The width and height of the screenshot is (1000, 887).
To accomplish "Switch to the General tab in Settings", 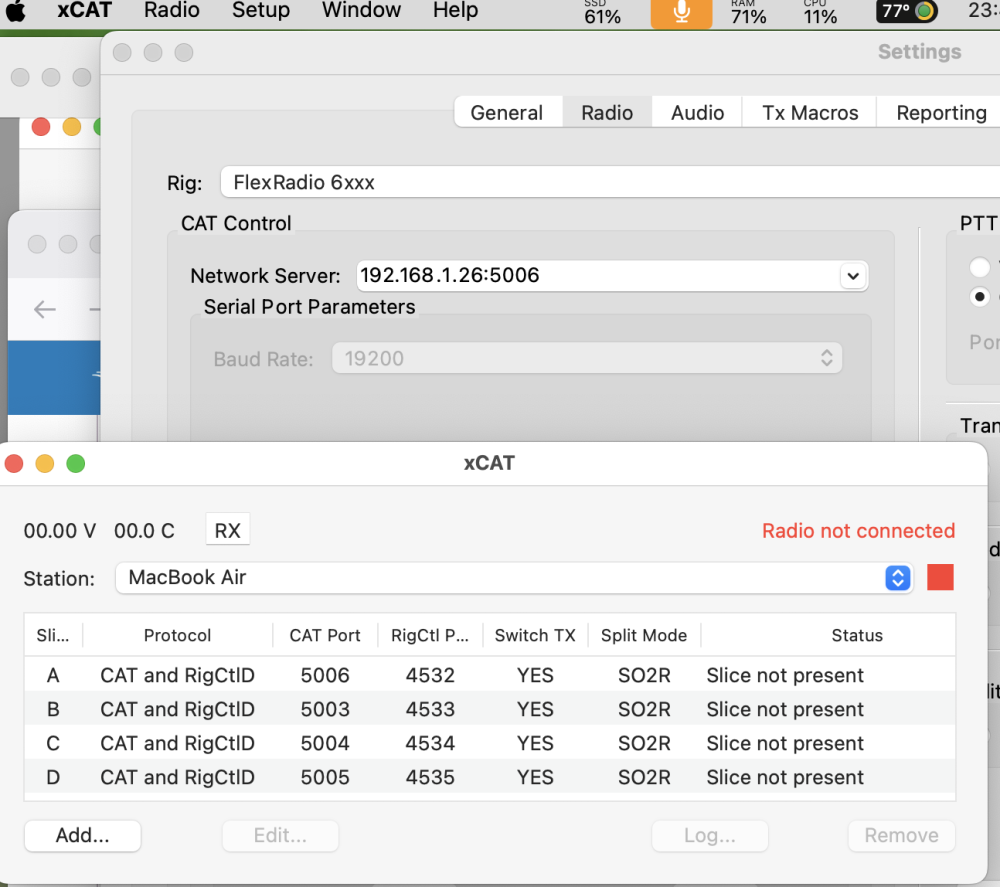I will pos(508,112).
